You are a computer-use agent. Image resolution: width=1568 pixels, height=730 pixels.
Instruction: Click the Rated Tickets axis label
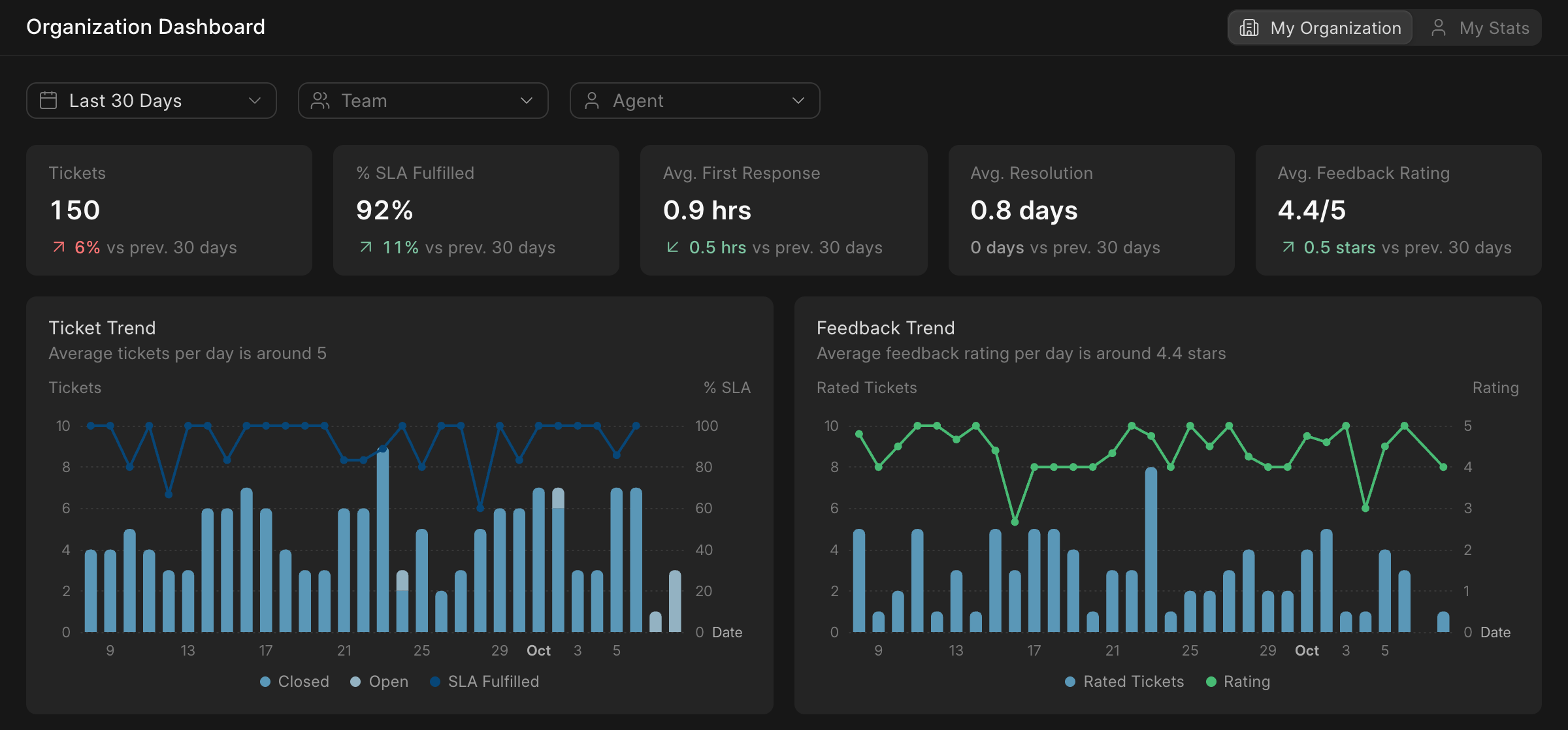(x=867, y=388)
